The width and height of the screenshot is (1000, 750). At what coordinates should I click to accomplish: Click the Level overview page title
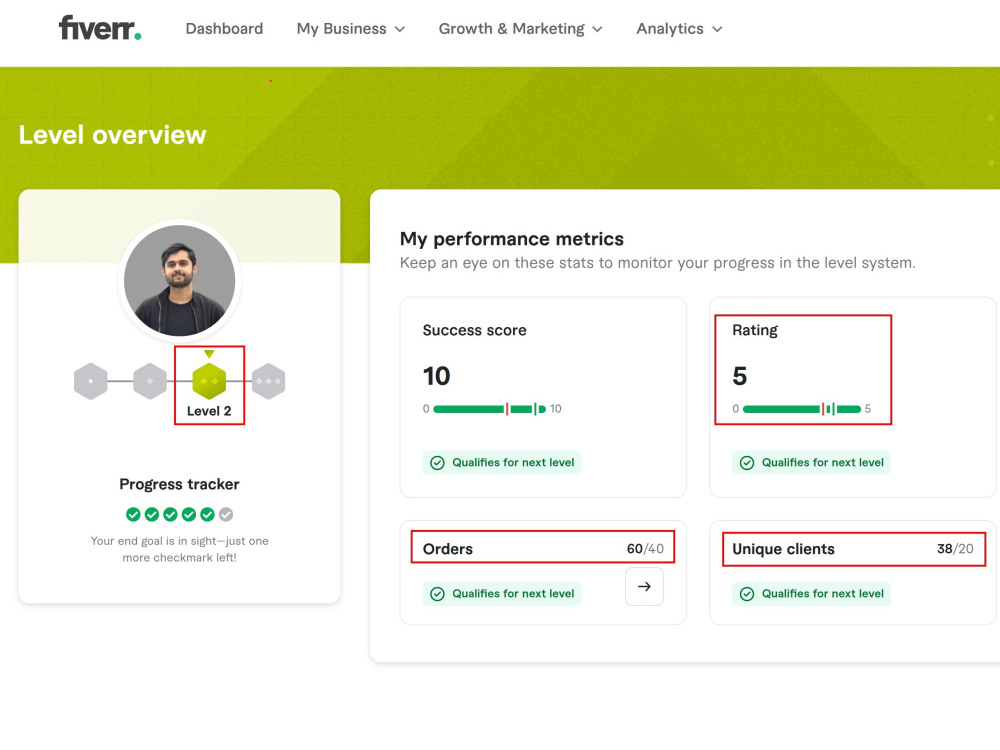(x=112, y=135)
